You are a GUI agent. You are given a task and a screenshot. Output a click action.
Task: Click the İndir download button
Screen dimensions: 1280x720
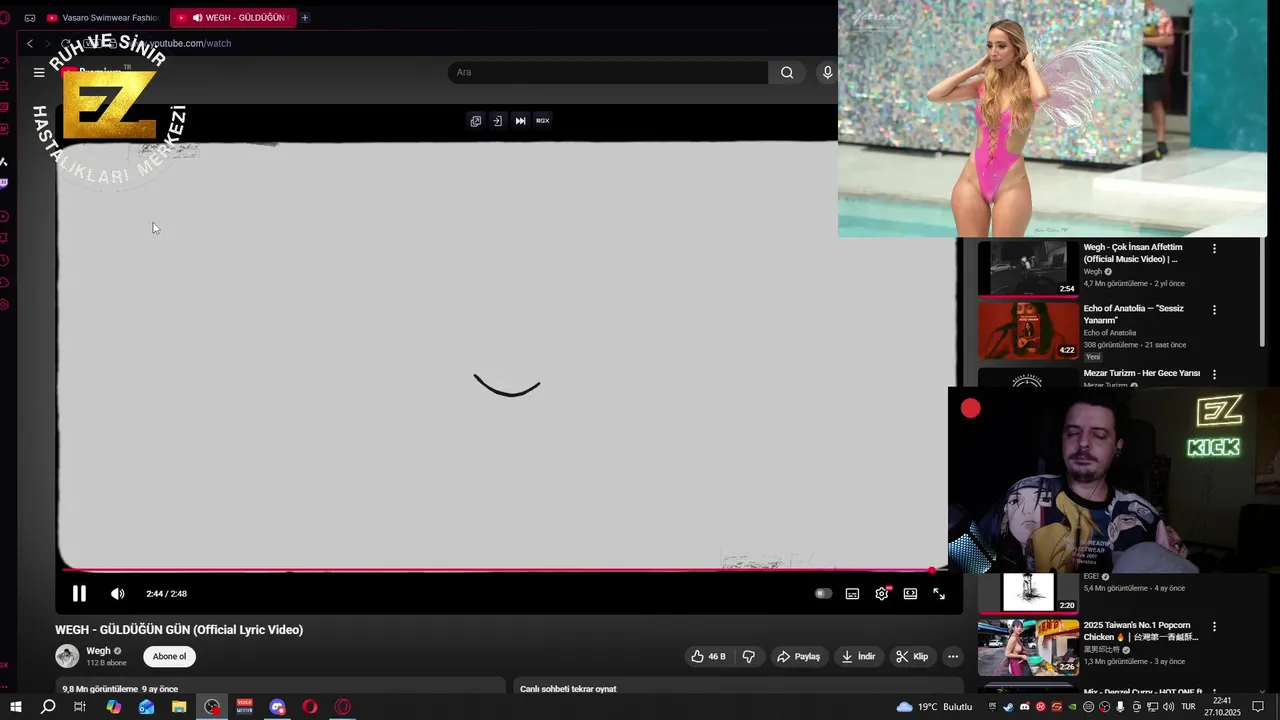[x=858, y=657]
